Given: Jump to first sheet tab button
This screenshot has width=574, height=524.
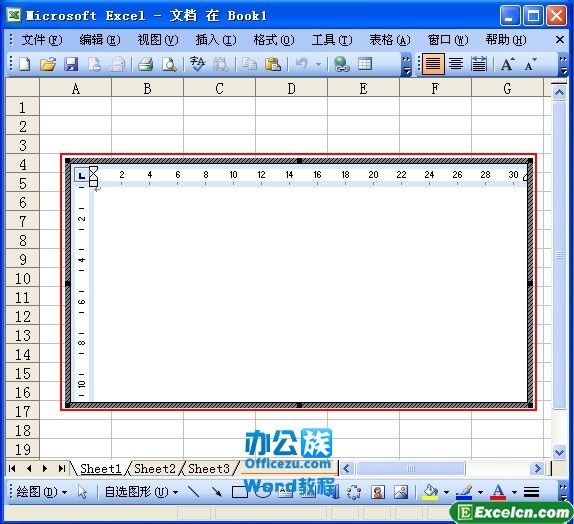Looking at the screenshot, I should pyautogui.click(x=12, y=469).
